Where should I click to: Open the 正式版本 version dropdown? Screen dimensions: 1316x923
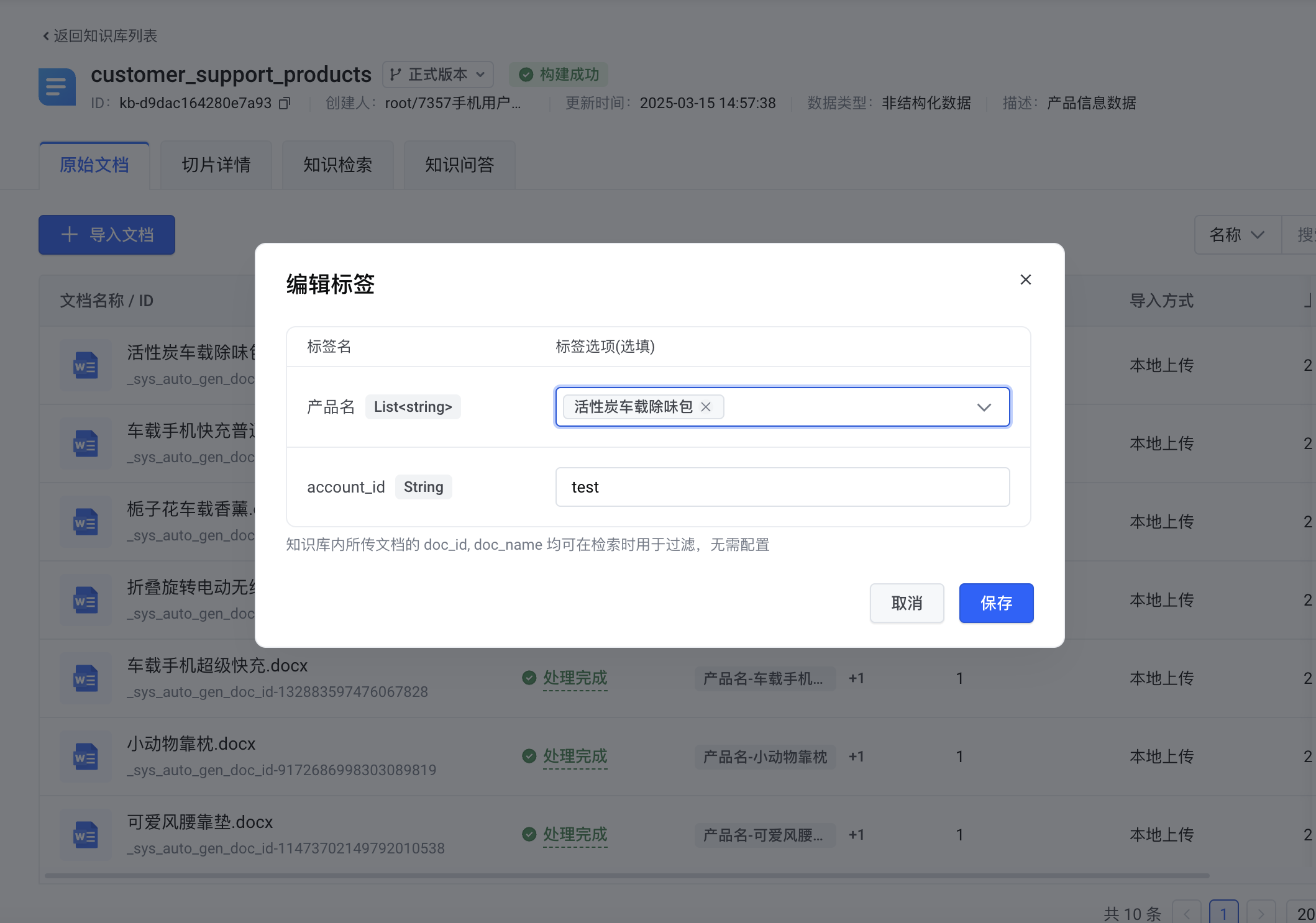[437, 75]
